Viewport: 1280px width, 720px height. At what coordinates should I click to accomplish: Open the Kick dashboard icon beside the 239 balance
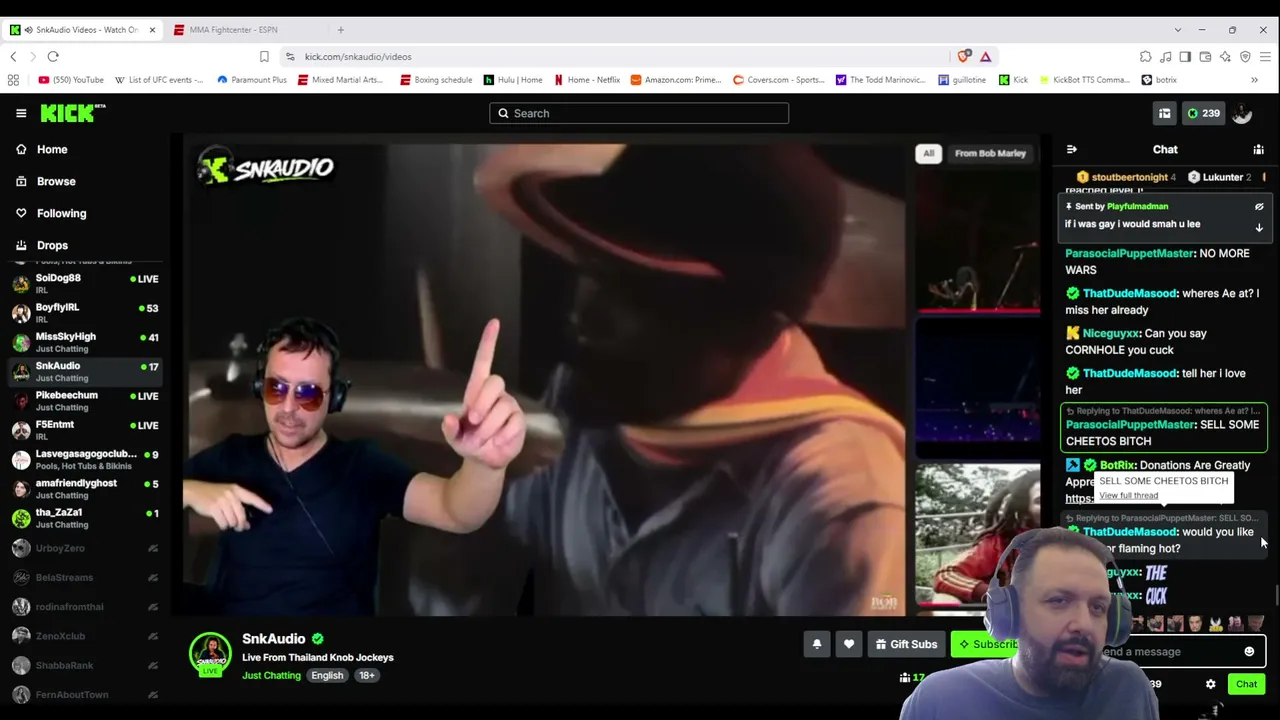click(1164, 113)
